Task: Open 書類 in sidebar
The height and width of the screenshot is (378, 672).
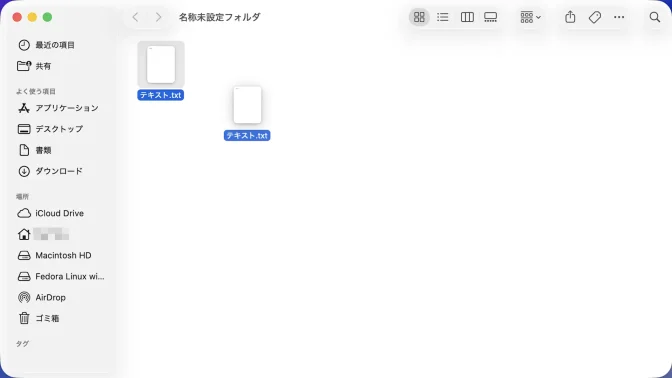Action: (x=34, y=150)
